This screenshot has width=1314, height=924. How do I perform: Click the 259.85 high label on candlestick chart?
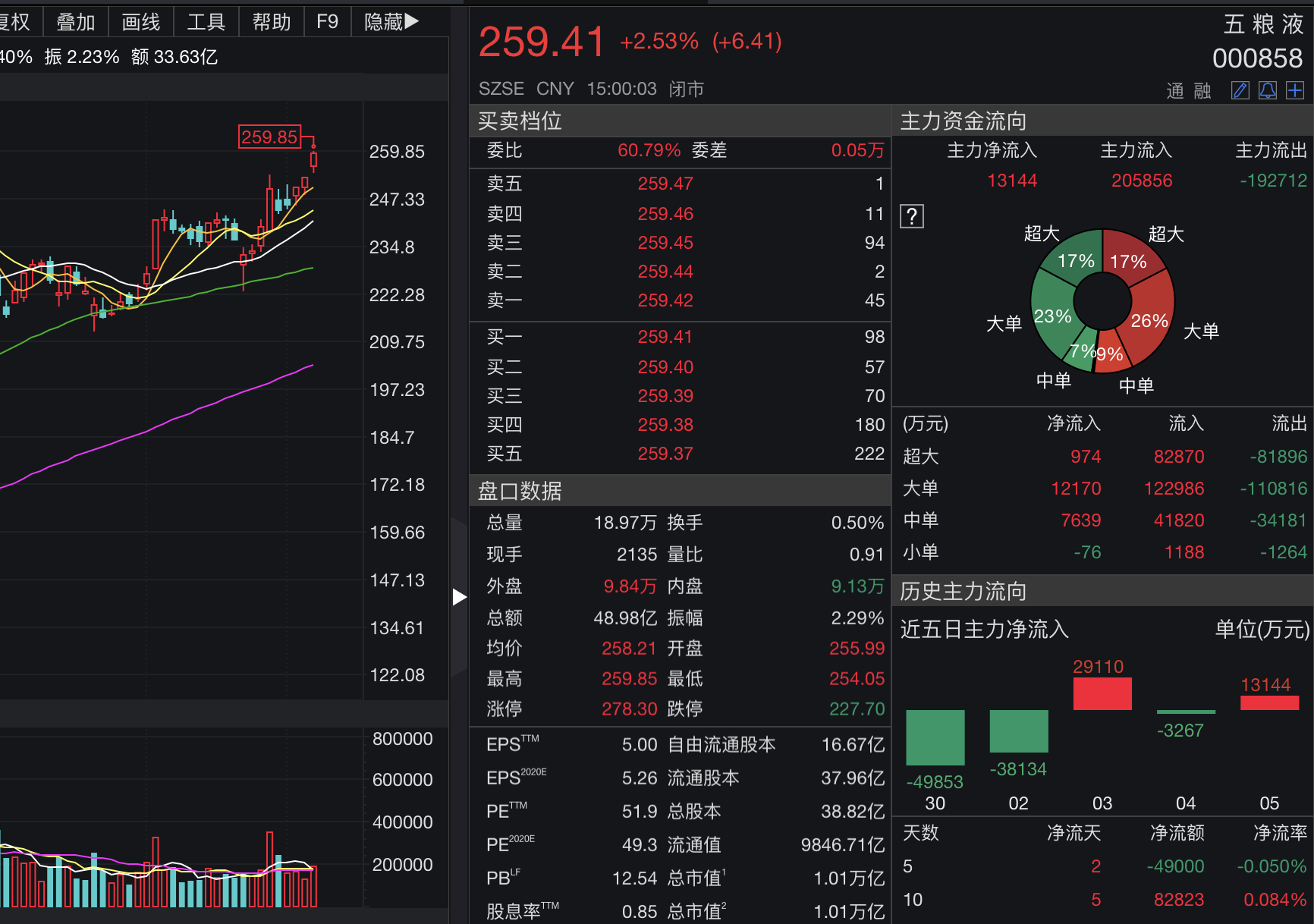269,137
